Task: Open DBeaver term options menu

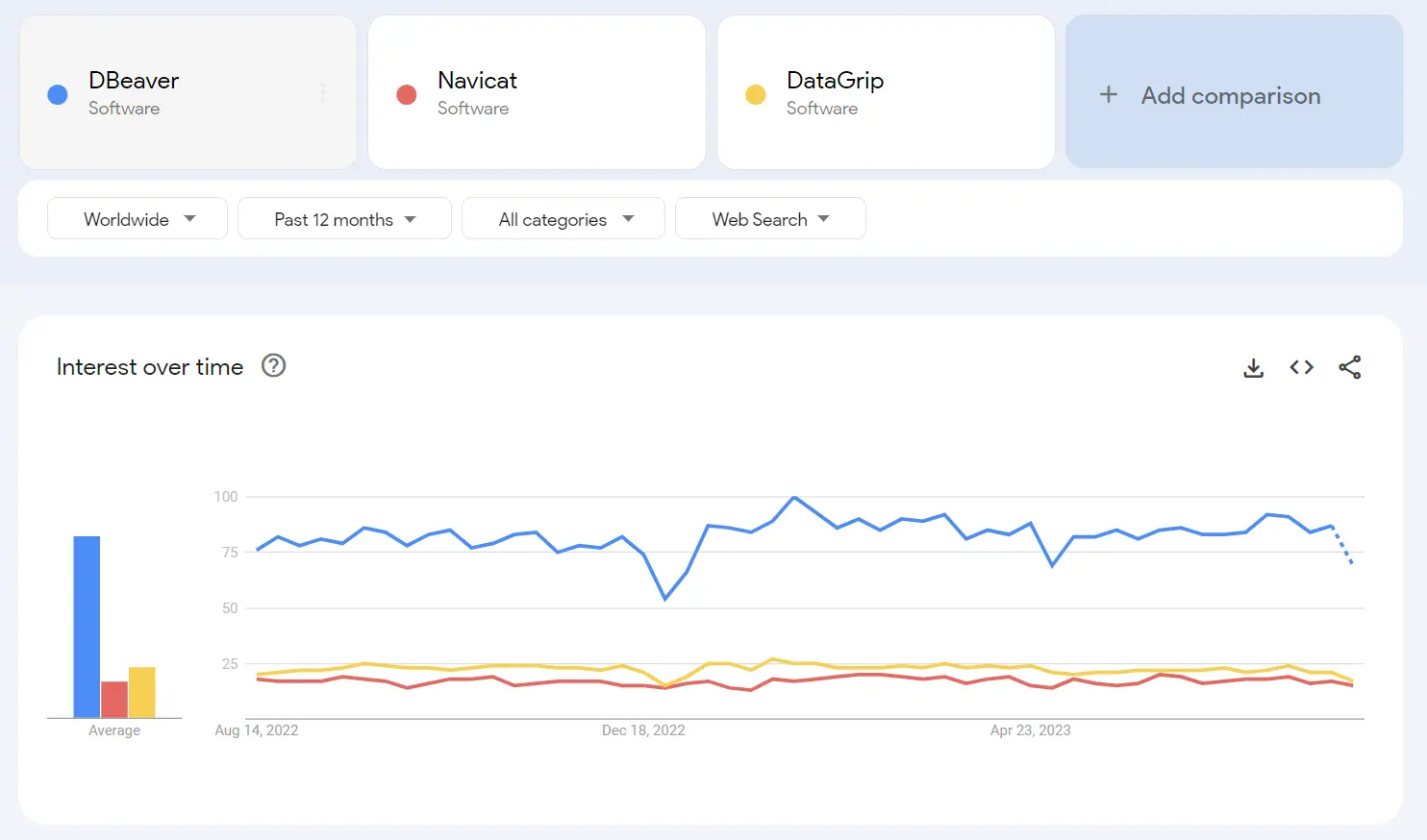Action: [x=323, y=93]
